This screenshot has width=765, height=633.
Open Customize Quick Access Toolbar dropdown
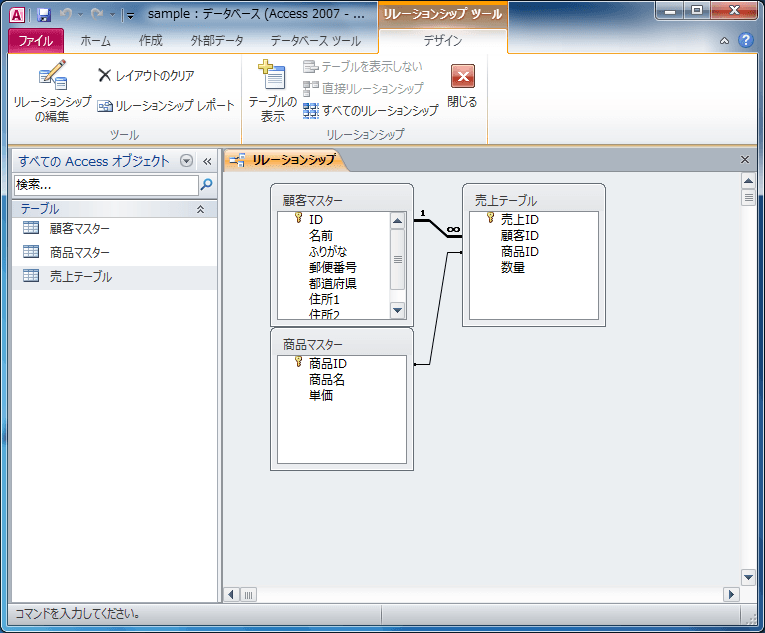coord(130,16)
